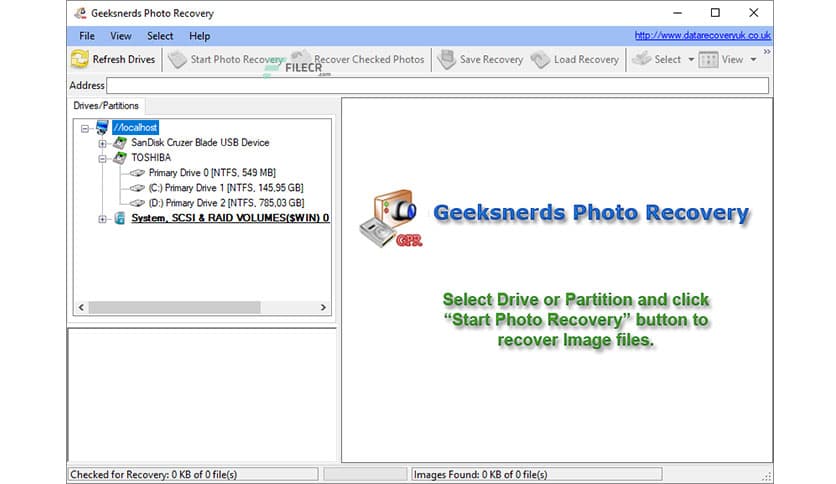Click the Refresh Drives button label
This screenshot has width=836, height=484.
tap(124, 59)
